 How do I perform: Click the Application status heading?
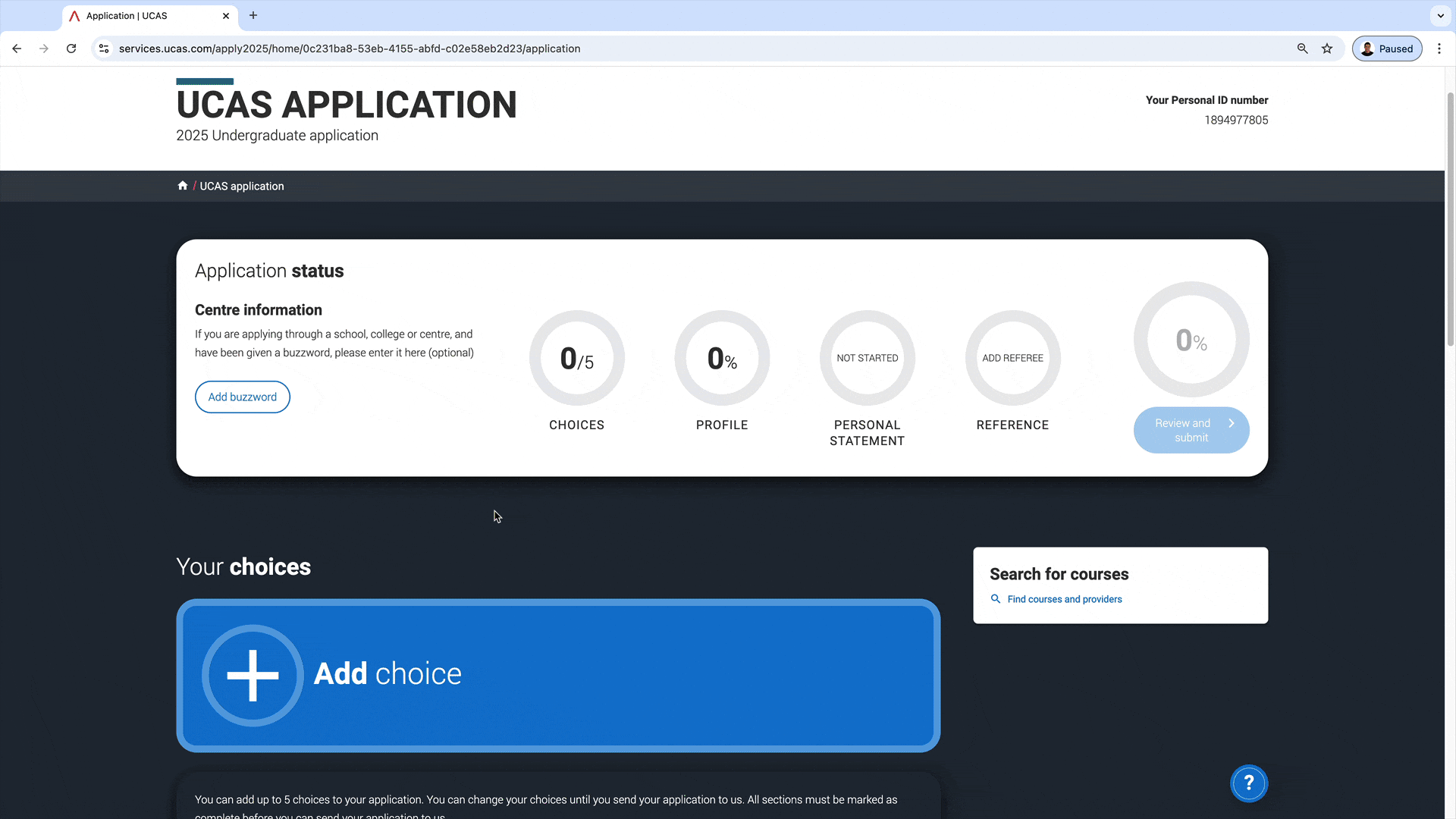(269, 271)
